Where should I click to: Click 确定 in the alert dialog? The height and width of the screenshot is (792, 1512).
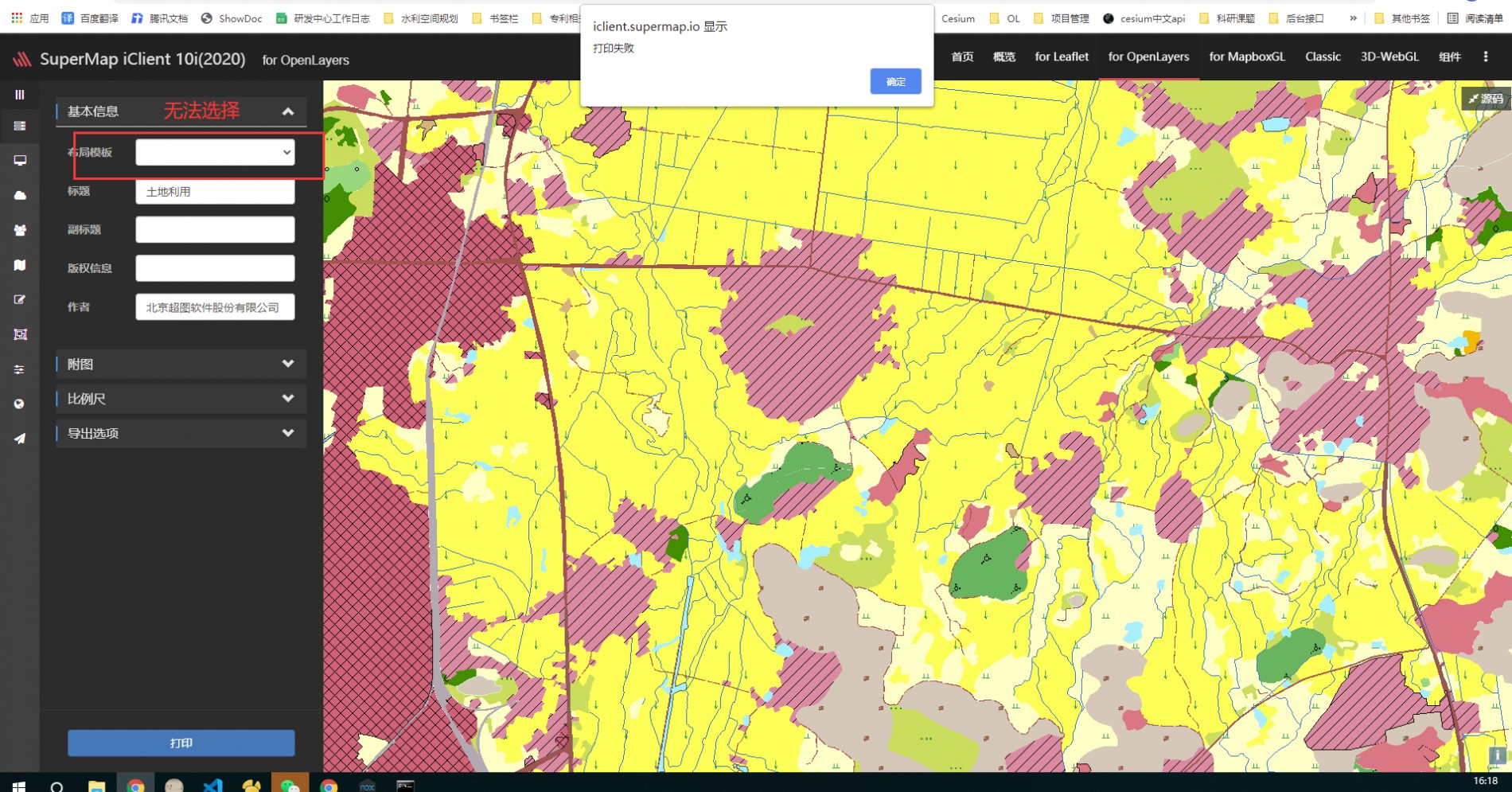(895, 81)
